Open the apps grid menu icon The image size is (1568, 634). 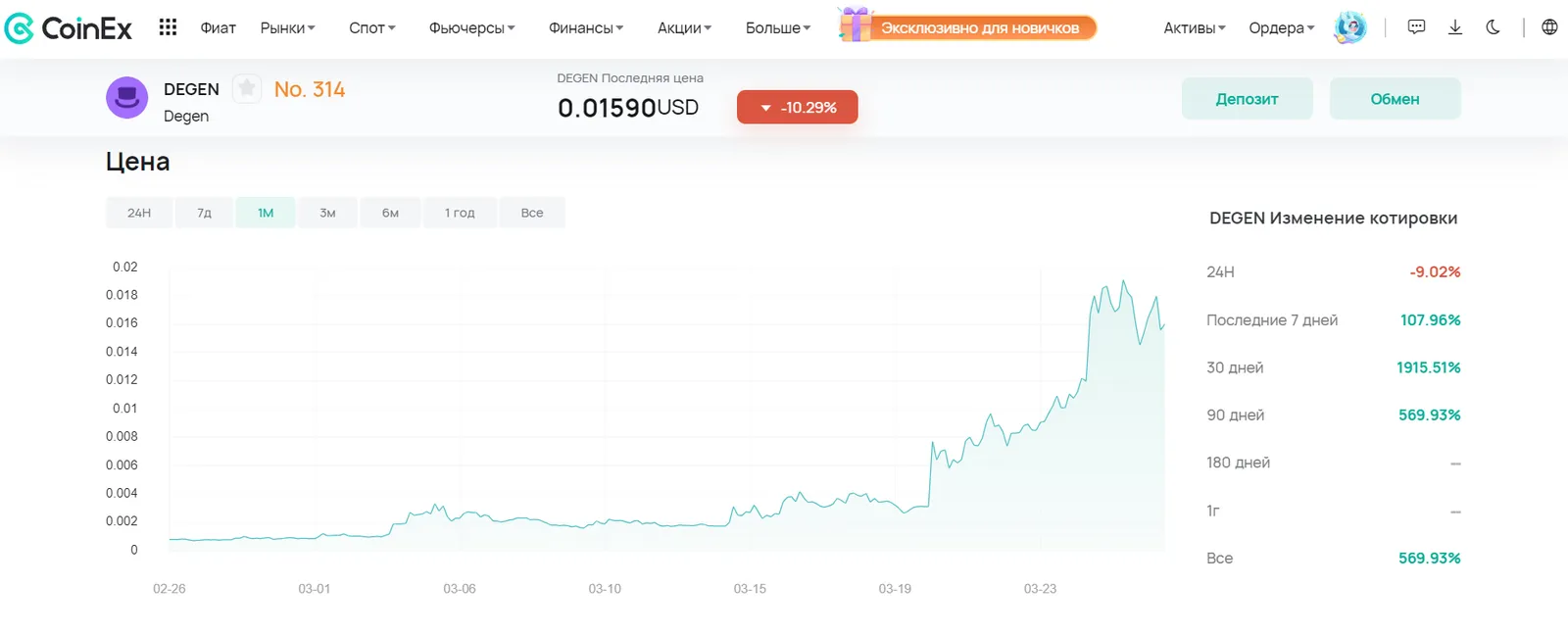point(168,27)
